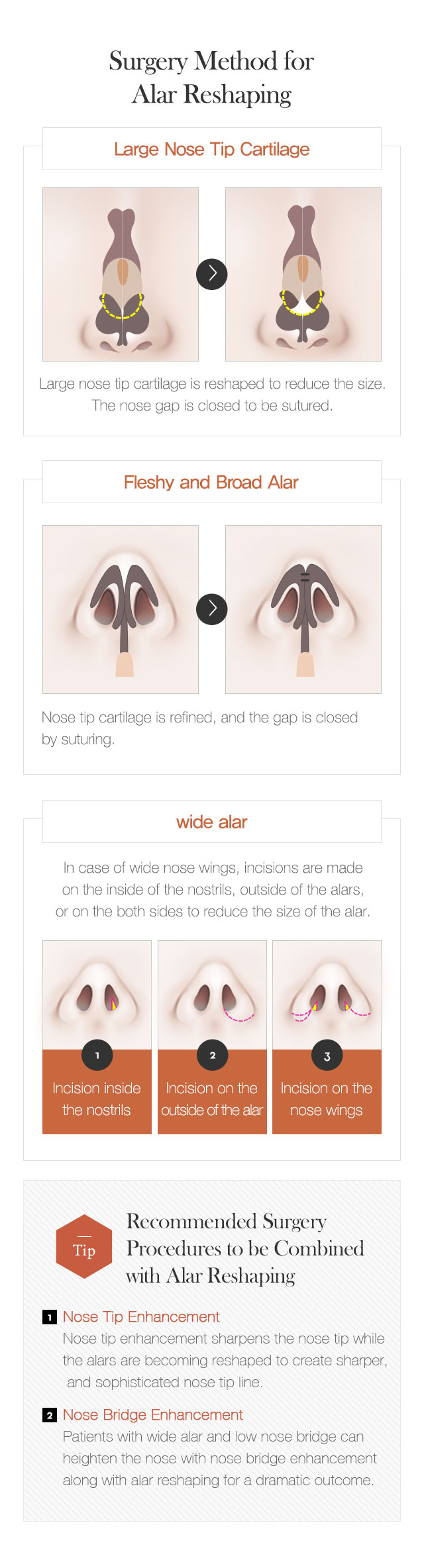This screenshot has height=1568, width=424.
Task: Select the number 1 circle badge
Action: 97,1055
